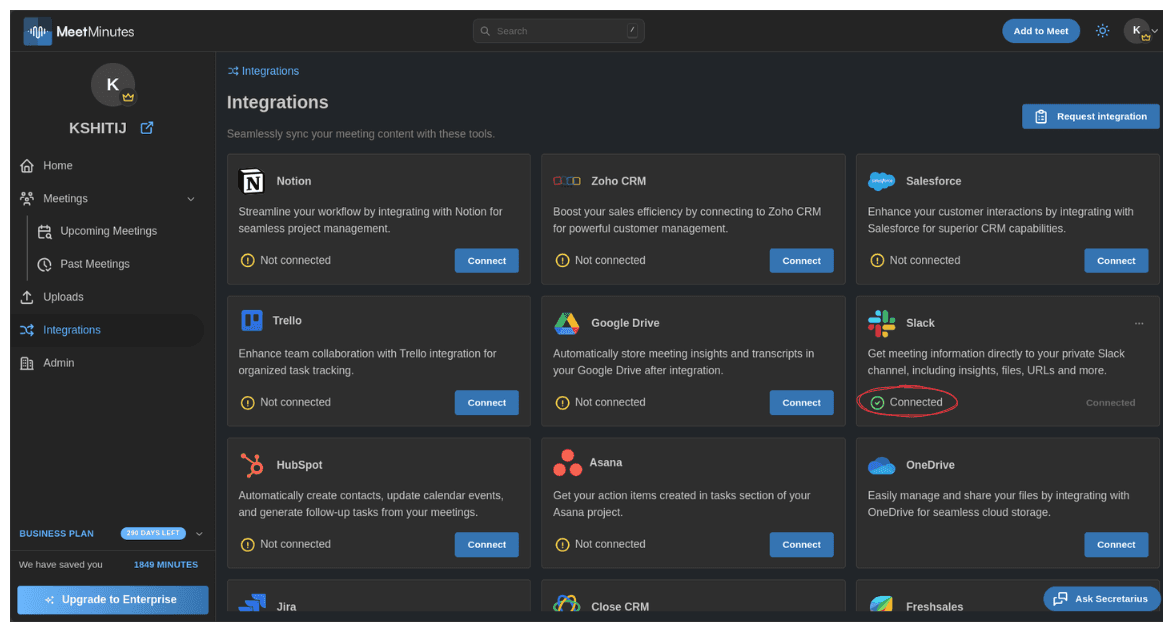Image resolution: width=1172 pixels, height=632 pixels.
Task: Open Uploads in the sidebar
Action: click(x=64, y=297)
